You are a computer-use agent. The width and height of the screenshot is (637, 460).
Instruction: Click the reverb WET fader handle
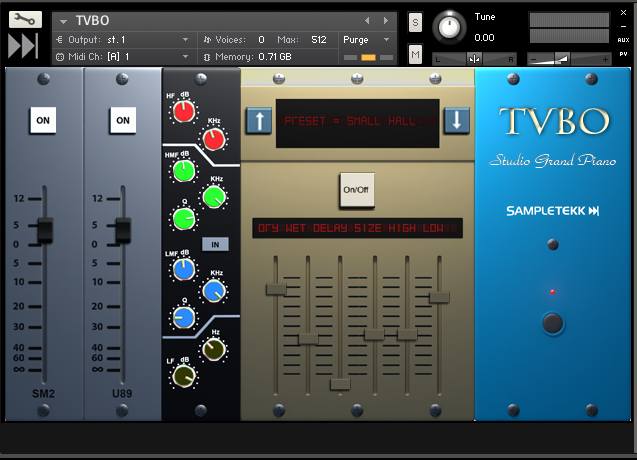click(x=308, y=339)
